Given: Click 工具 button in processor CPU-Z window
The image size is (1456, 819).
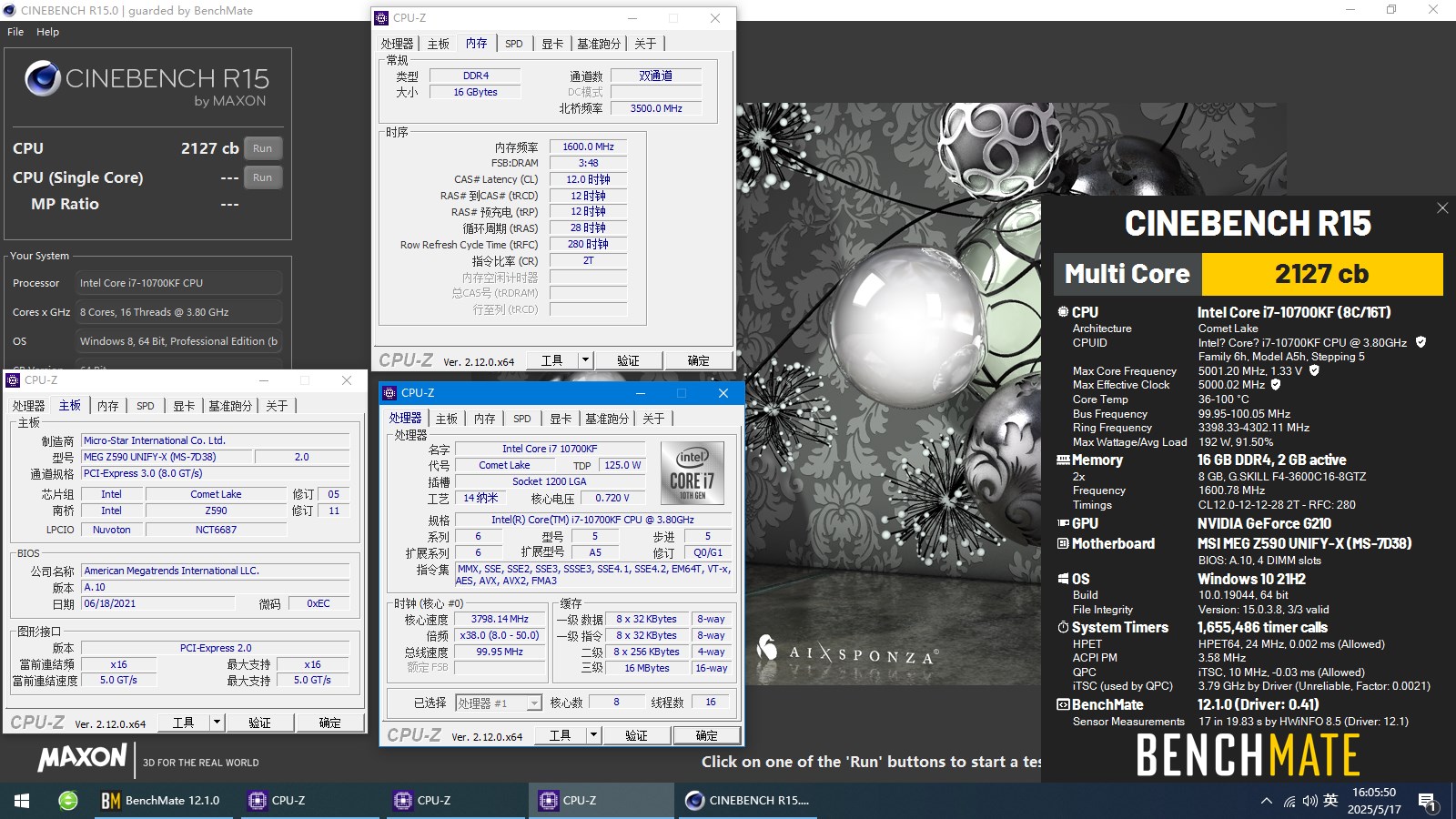Looking at the screenshot, I should click(561, 735).
